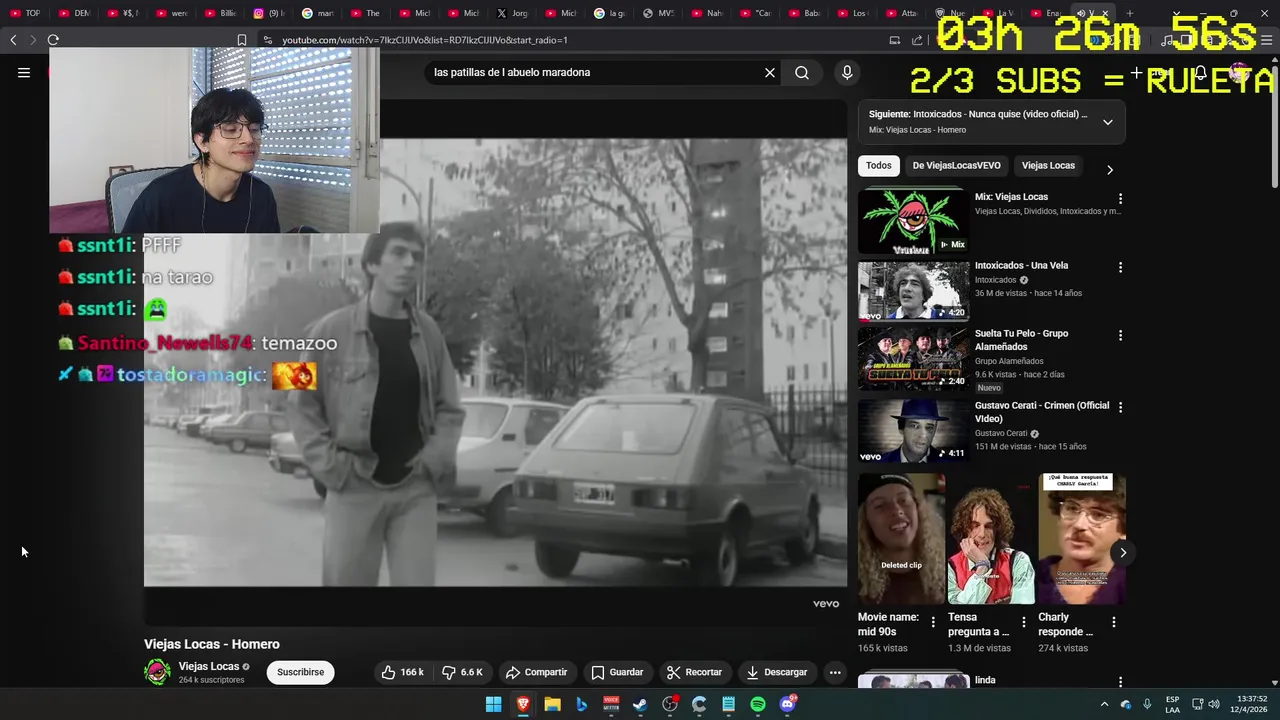Open ESP LAA keyboard language switcher

(1172, 705)
